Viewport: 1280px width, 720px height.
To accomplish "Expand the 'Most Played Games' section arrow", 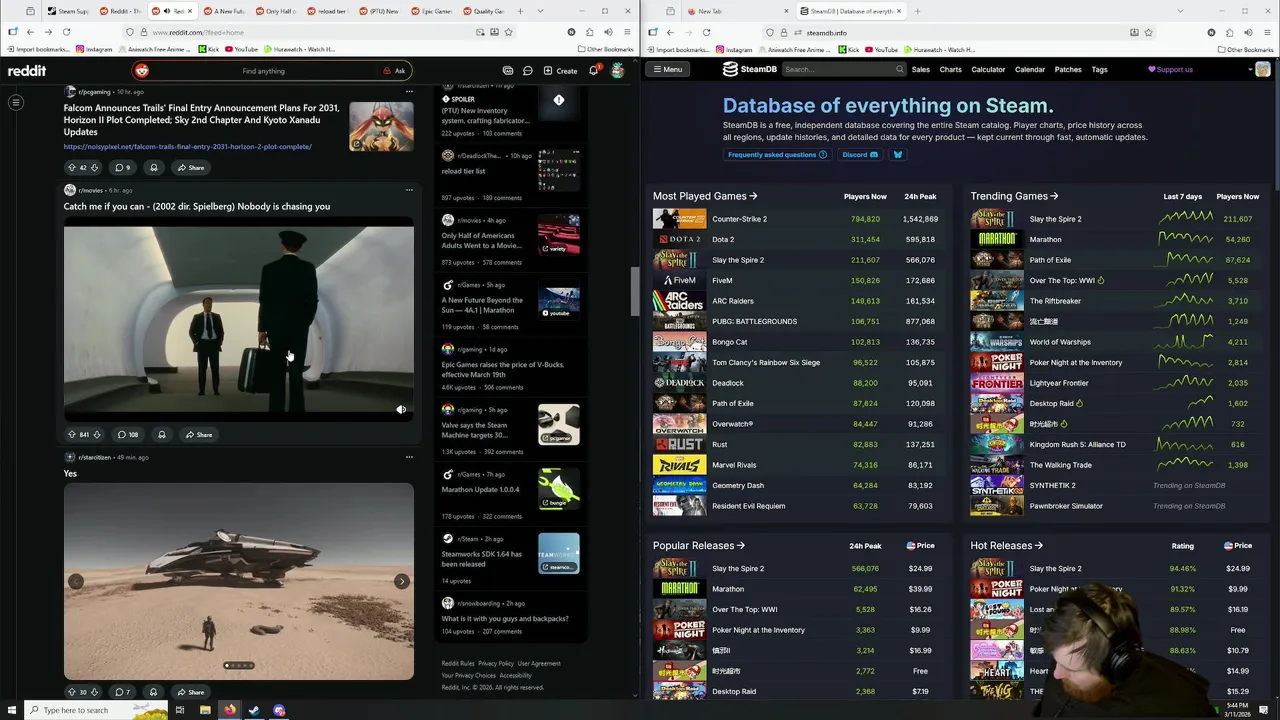I will click(753, 196).
